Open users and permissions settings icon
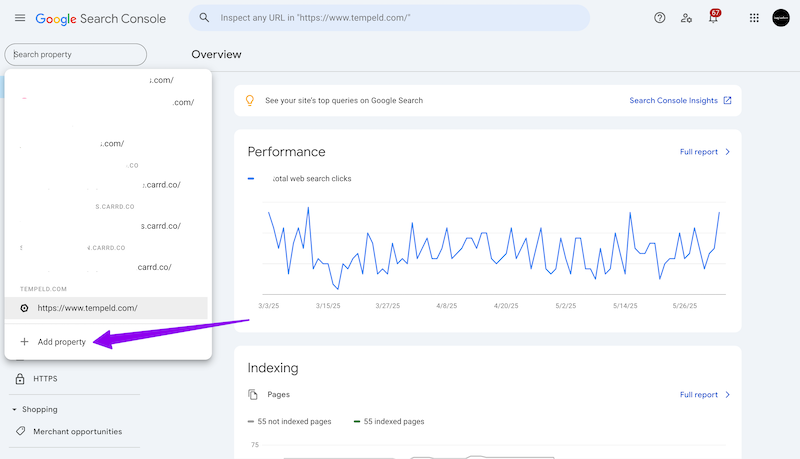Image resolution: width=800 pixels, height=459 pixels. coord(686,18)
